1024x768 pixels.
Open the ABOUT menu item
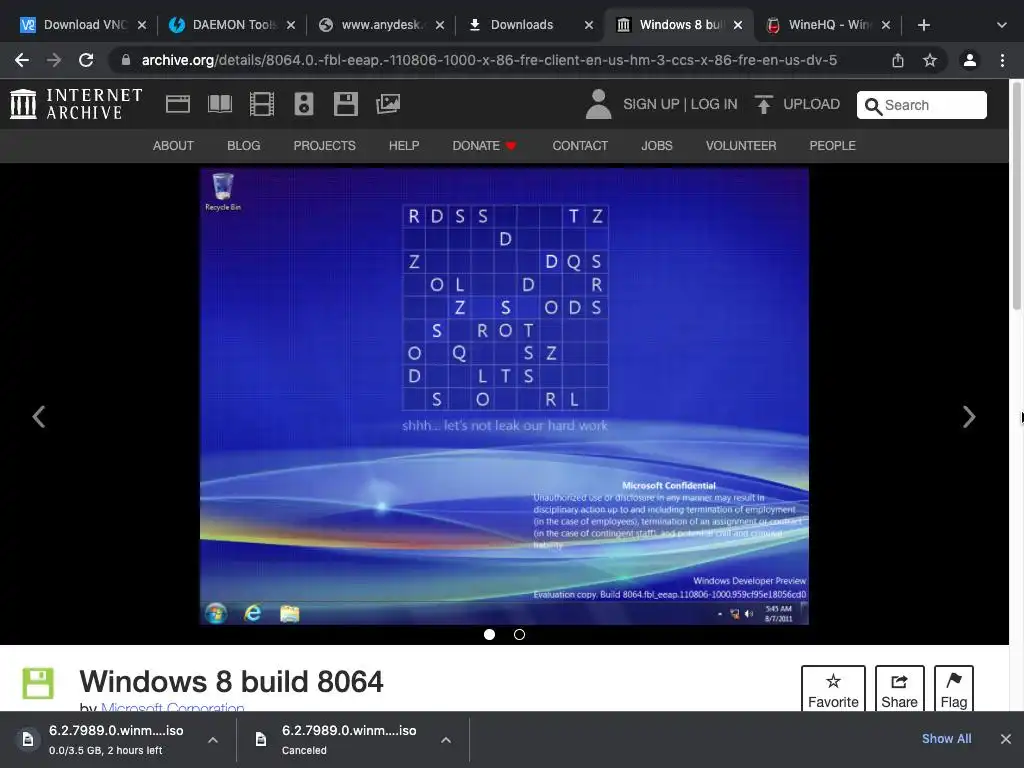click(173, 146)
